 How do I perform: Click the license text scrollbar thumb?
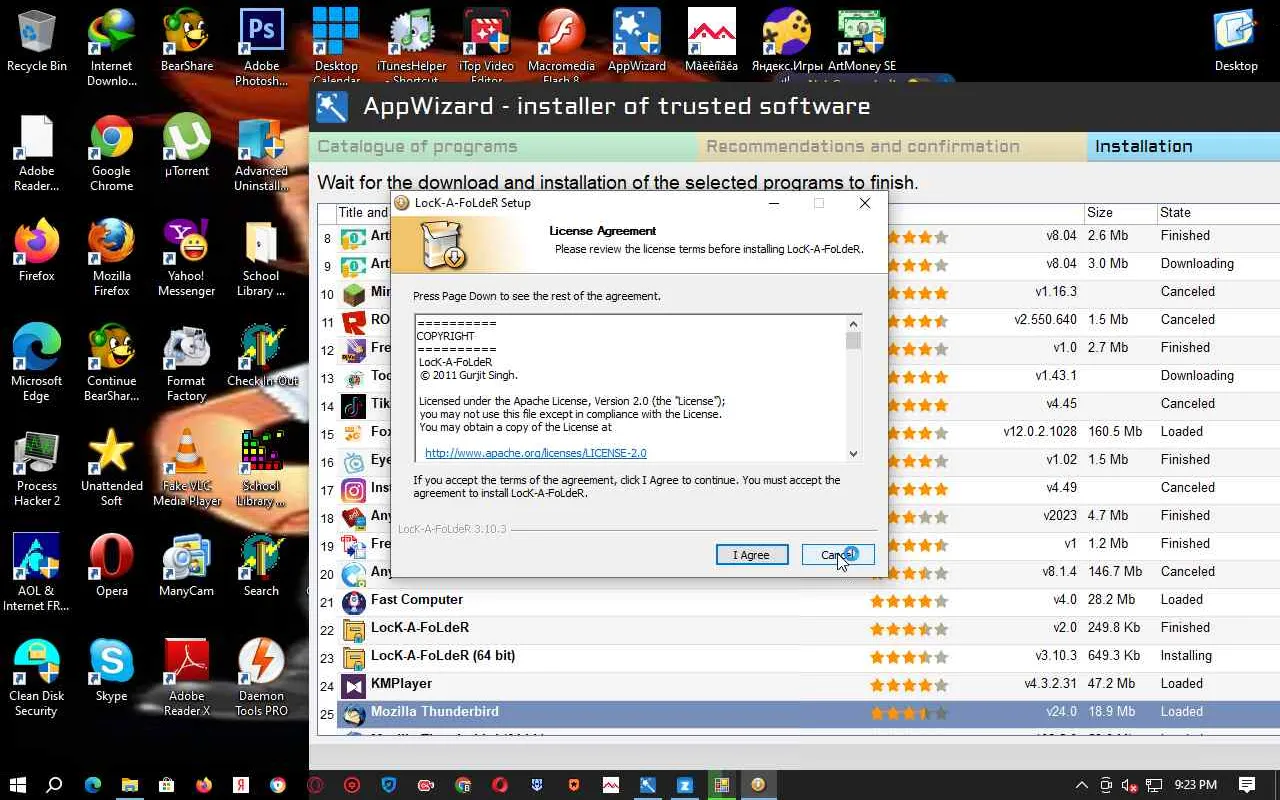(x=853, y=340)
